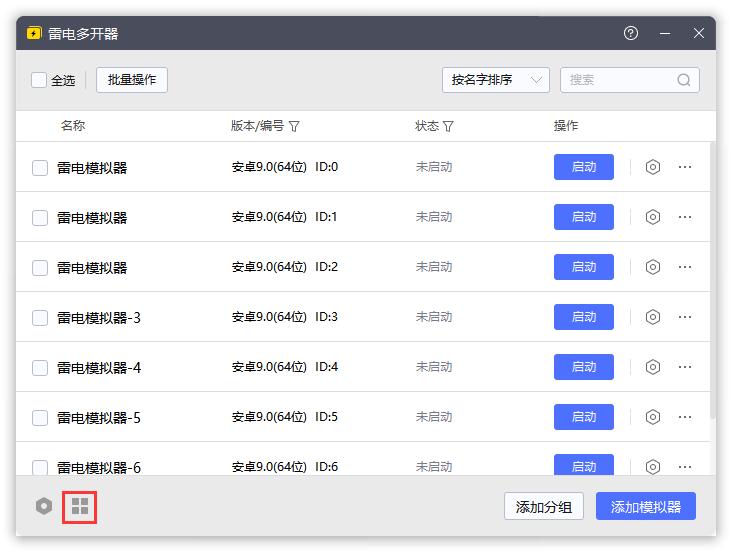This screenshot has width=736, height=556.
Task: Open settings for 雷电模拟器-4
Action: pyautogui.click(x=652, y=367)
